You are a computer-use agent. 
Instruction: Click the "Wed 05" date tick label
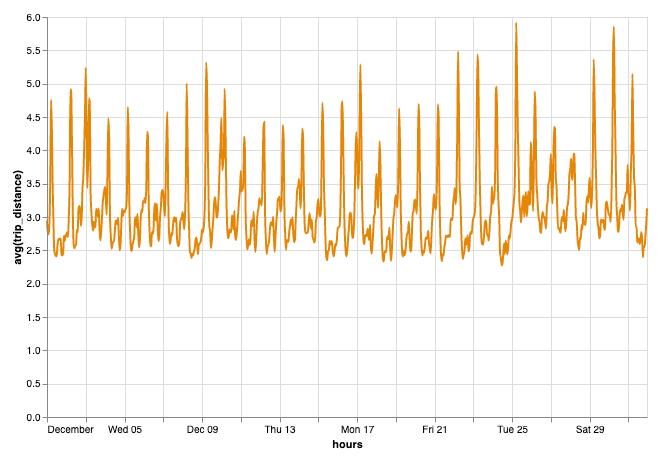tap(126, 430)
